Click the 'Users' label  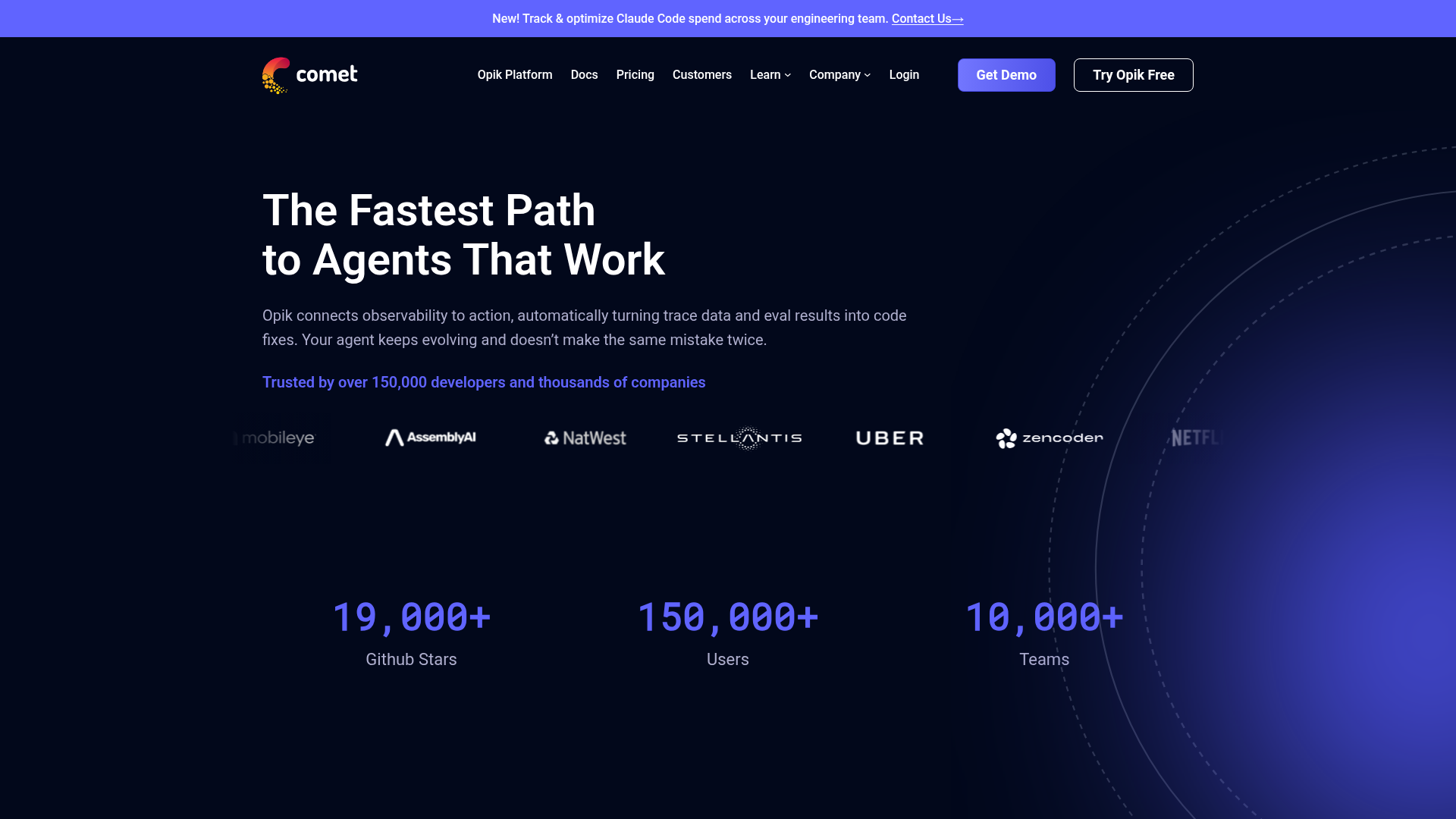click(x=728, y=660)
